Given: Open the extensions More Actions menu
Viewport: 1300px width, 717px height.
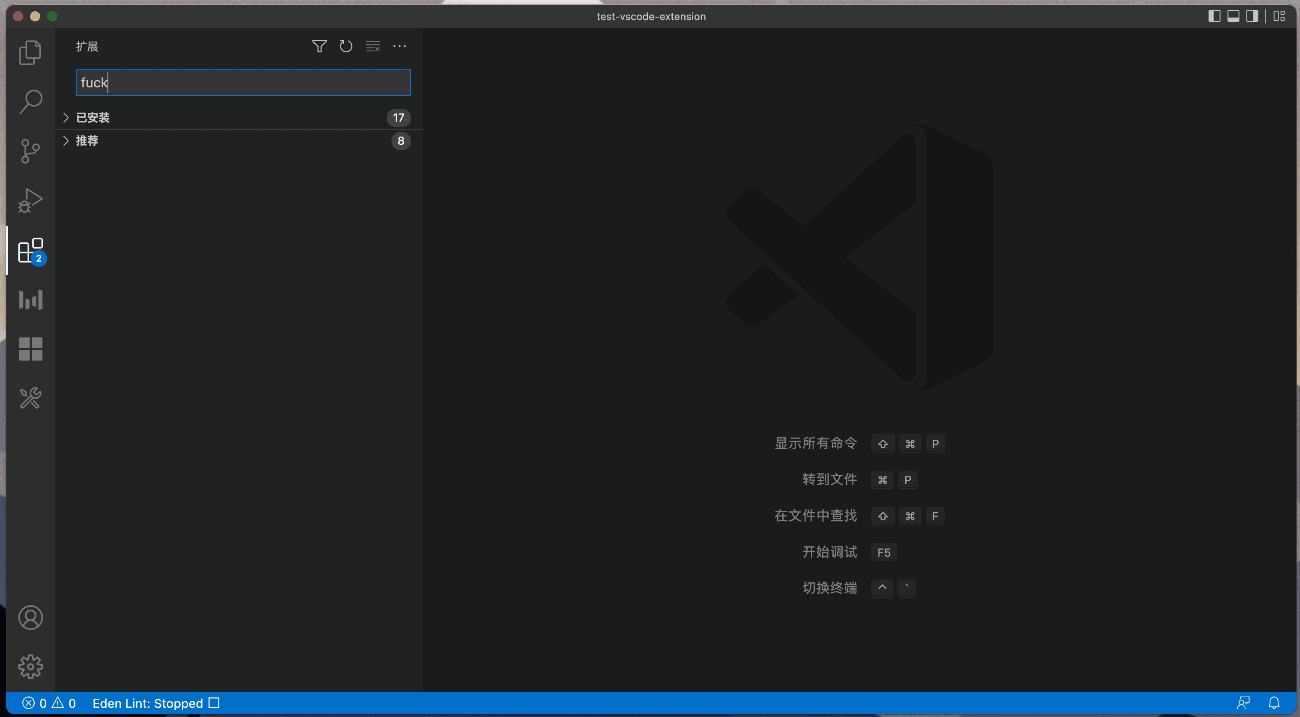Looking at the screenshot, I should (400, 46).
